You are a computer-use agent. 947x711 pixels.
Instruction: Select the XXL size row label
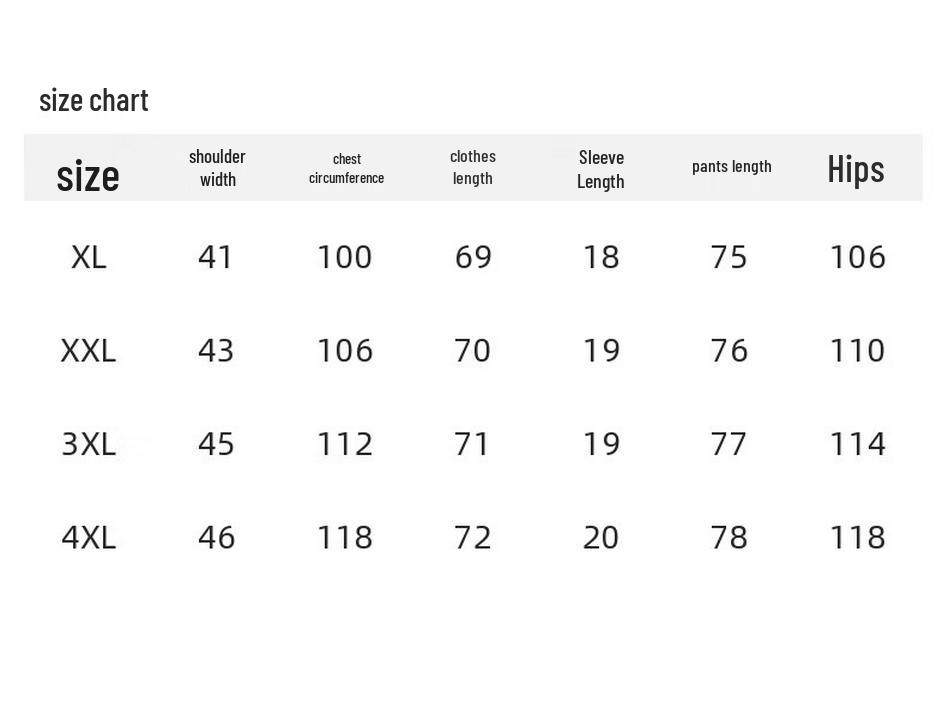coord(88,351)
